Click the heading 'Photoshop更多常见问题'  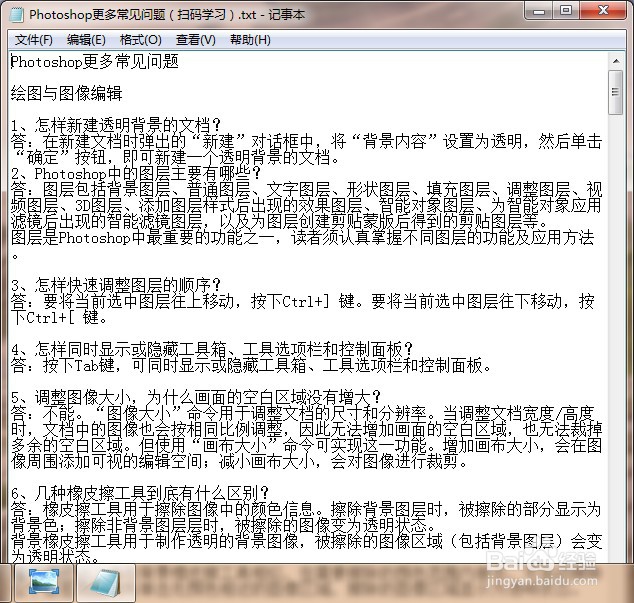pos(95,61)
